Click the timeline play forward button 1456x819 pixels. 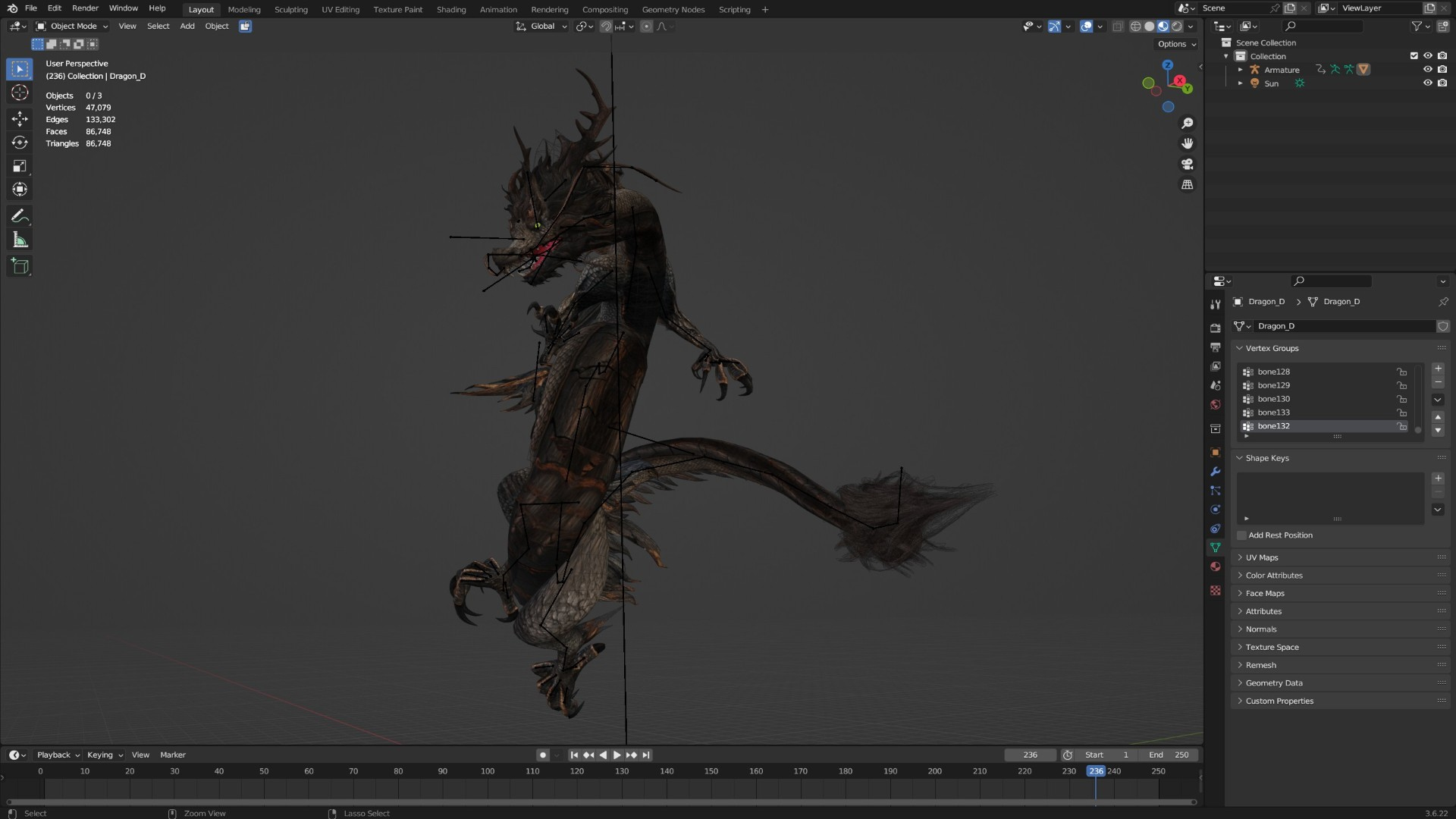(x=617, y=755)
